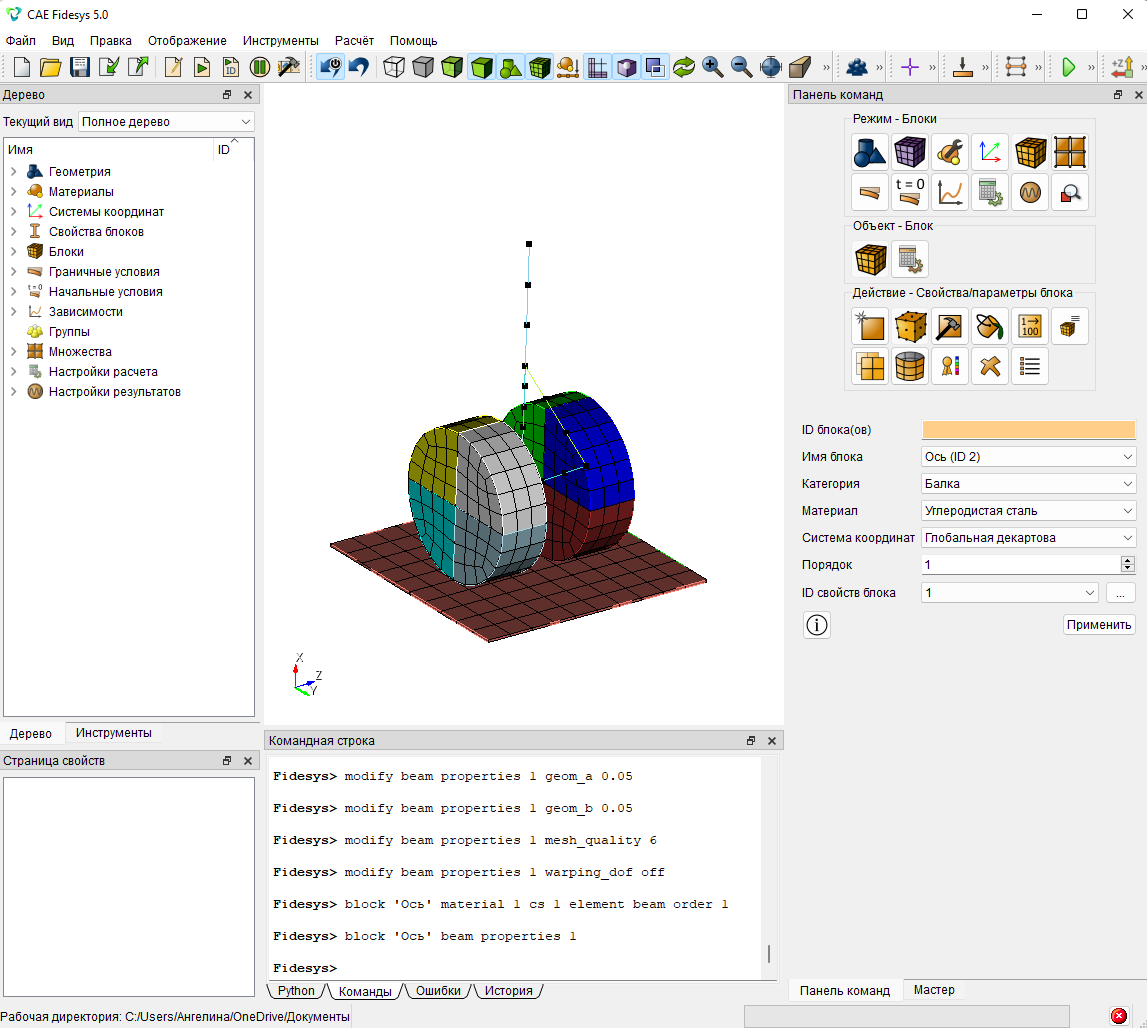
Task: Click the red error indicator in status bar
Action: point(1119,1016)
